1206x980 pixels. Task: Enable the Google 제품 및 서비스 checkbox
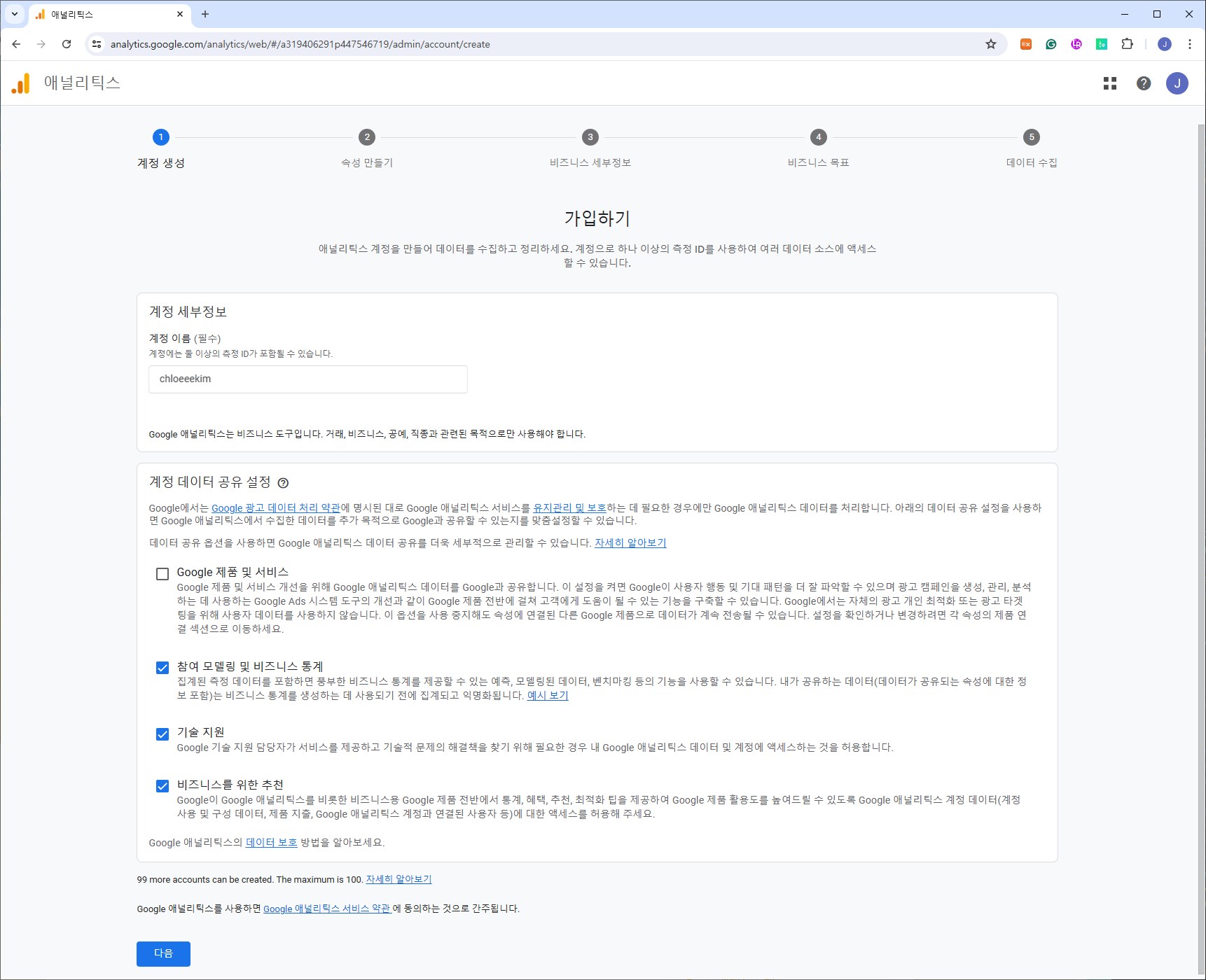tap(162, 574)
